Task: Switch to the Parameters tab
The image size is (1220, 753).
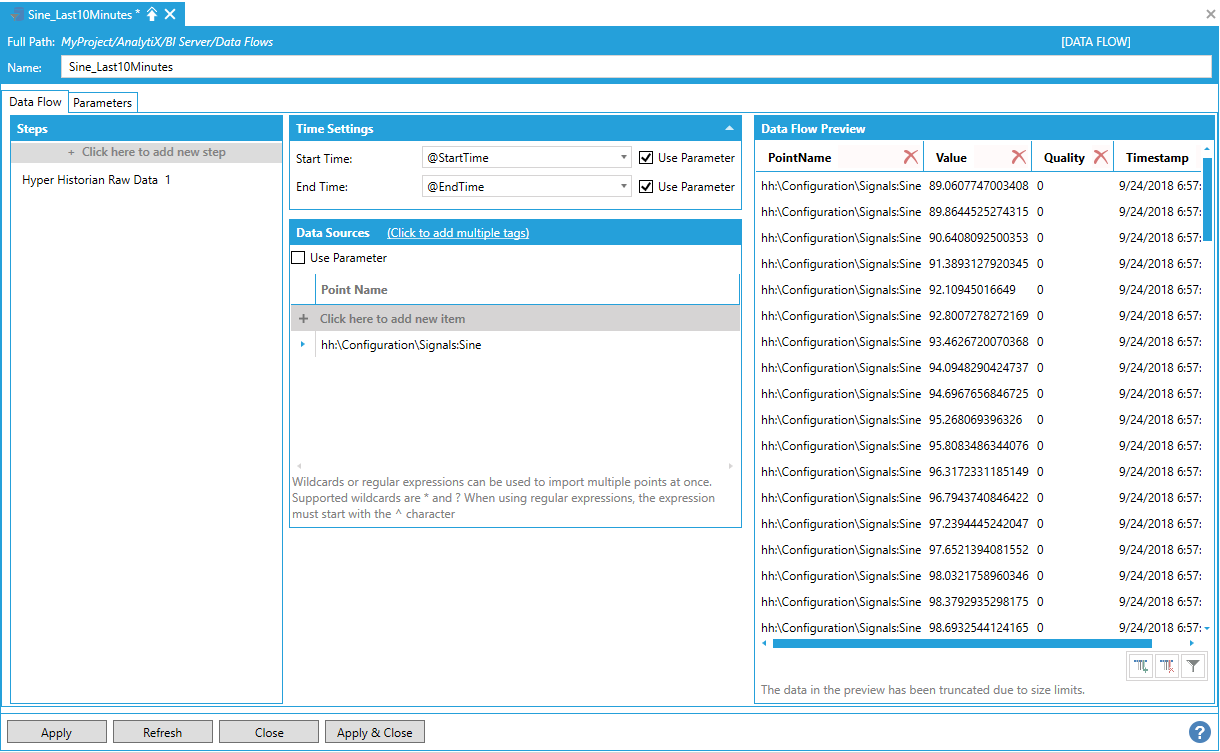Action: (x=103, y=102)
